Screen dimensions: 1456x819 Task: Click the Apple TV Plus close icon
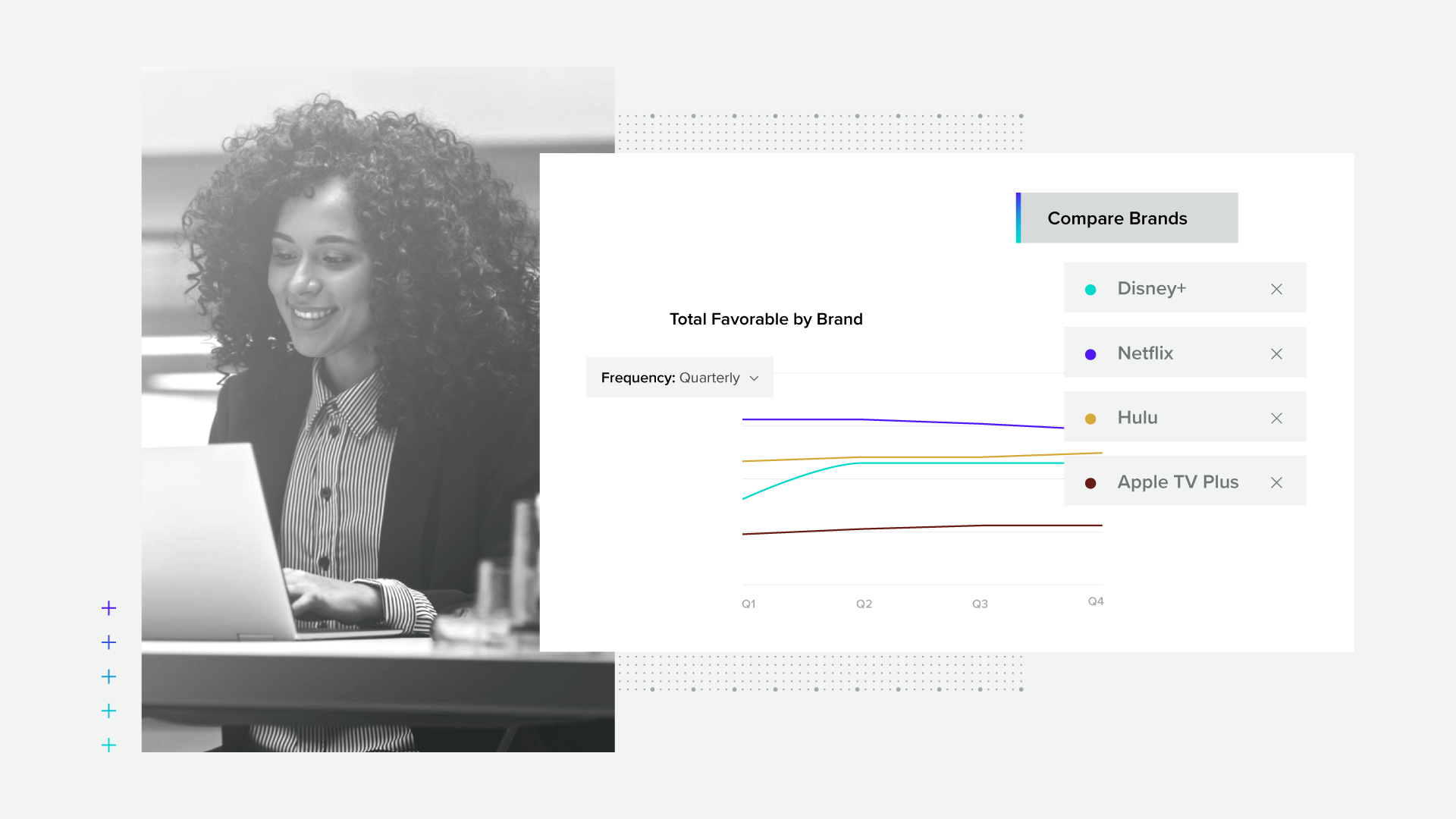point(1276,482)
